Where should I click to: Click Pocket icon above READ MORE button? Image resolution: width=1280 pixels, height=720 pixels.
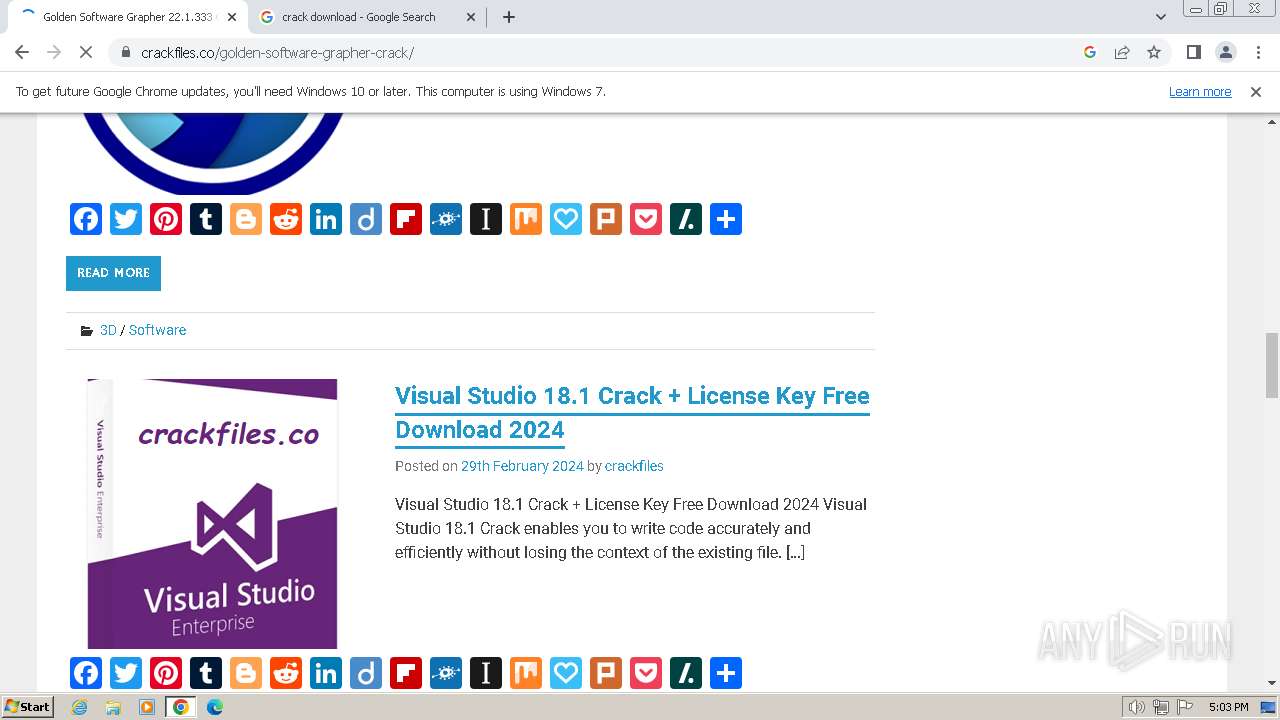(646, 219)
